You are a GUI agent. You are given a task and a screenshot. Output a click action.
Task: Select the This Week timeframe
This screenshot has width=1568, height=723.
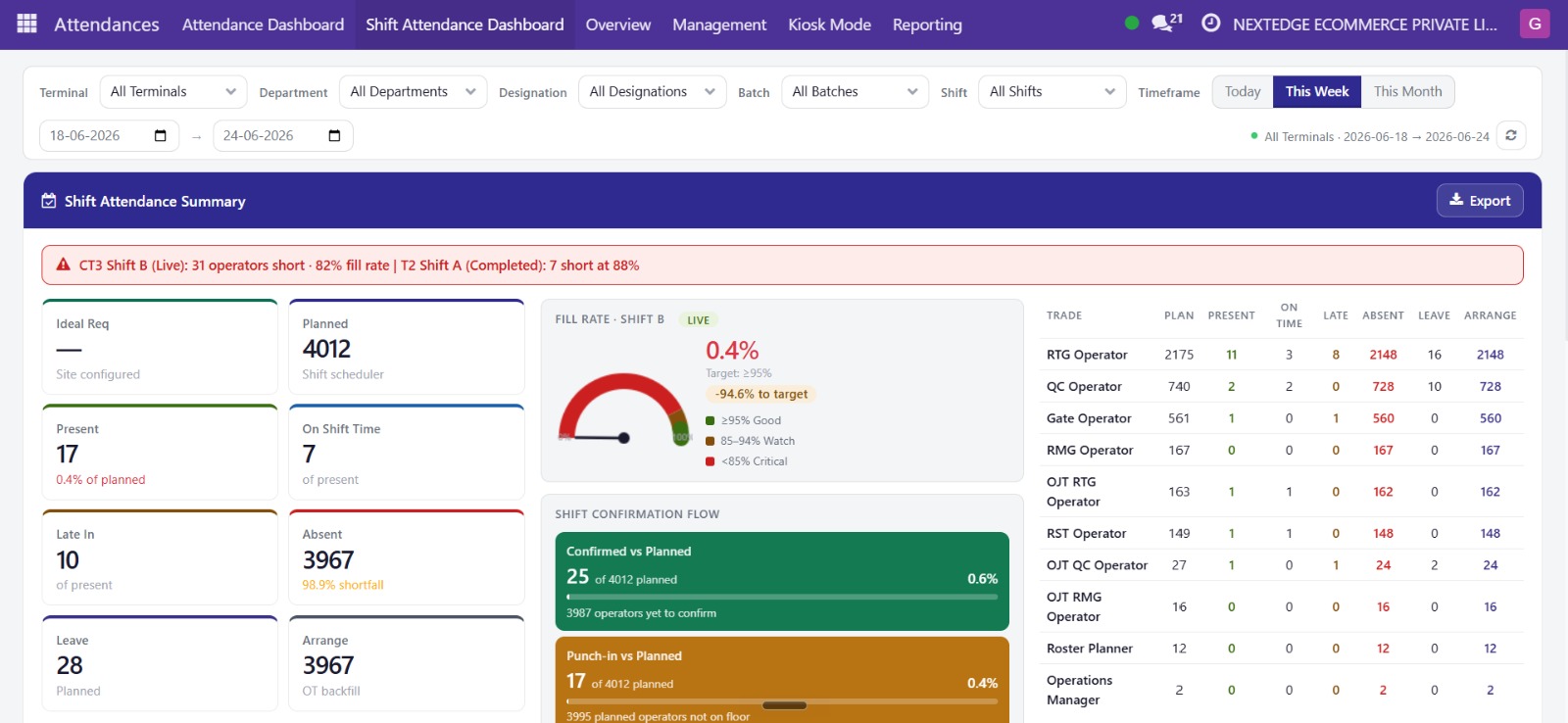[1317, 92]
